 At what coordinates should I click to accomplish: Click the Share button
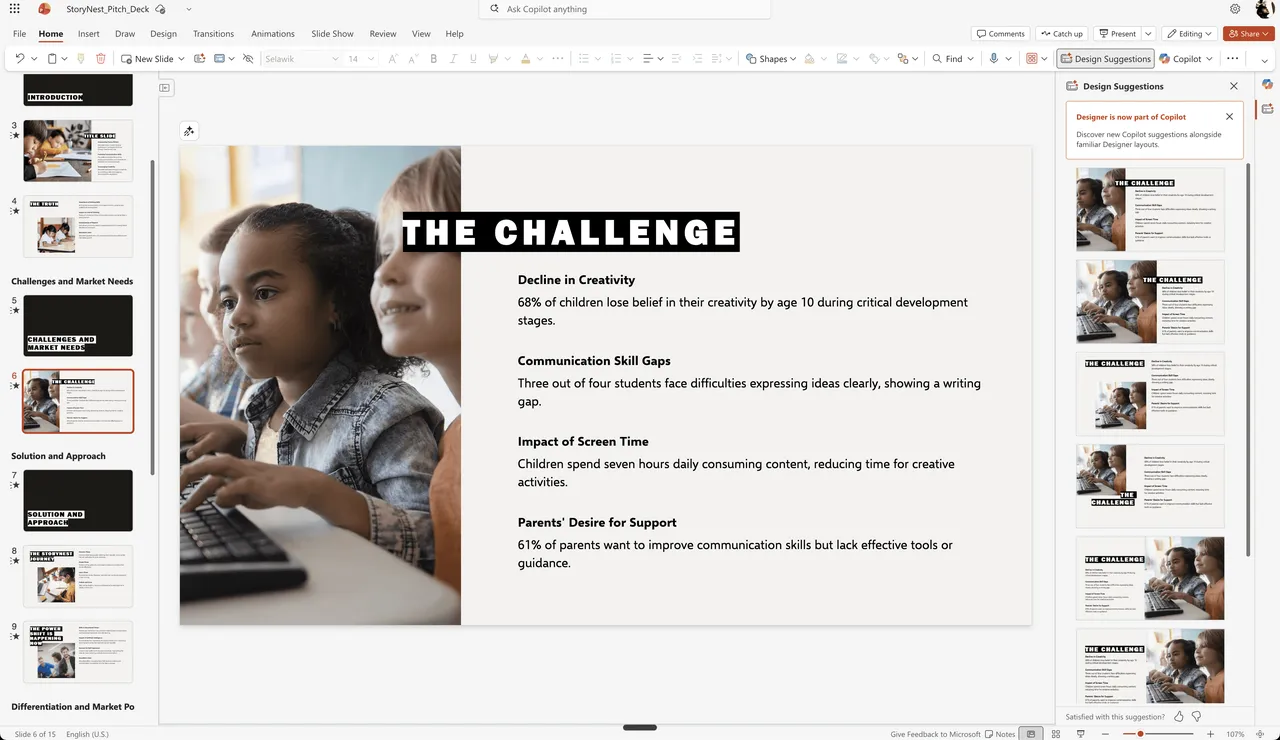tap(1248, 34)
